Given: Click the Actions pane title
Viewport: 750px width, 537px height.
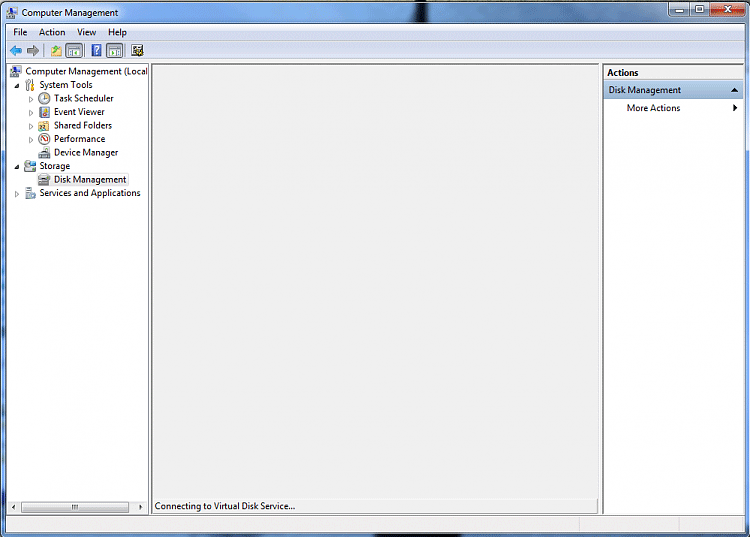Looking at the screenshot, I should click(622, 73).
